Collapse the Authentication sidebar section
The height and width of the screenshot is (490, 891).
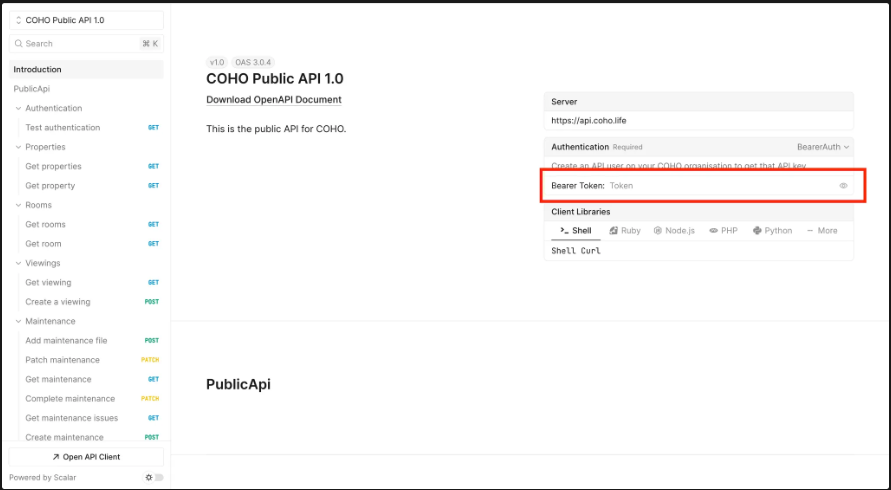click(18, 108)
